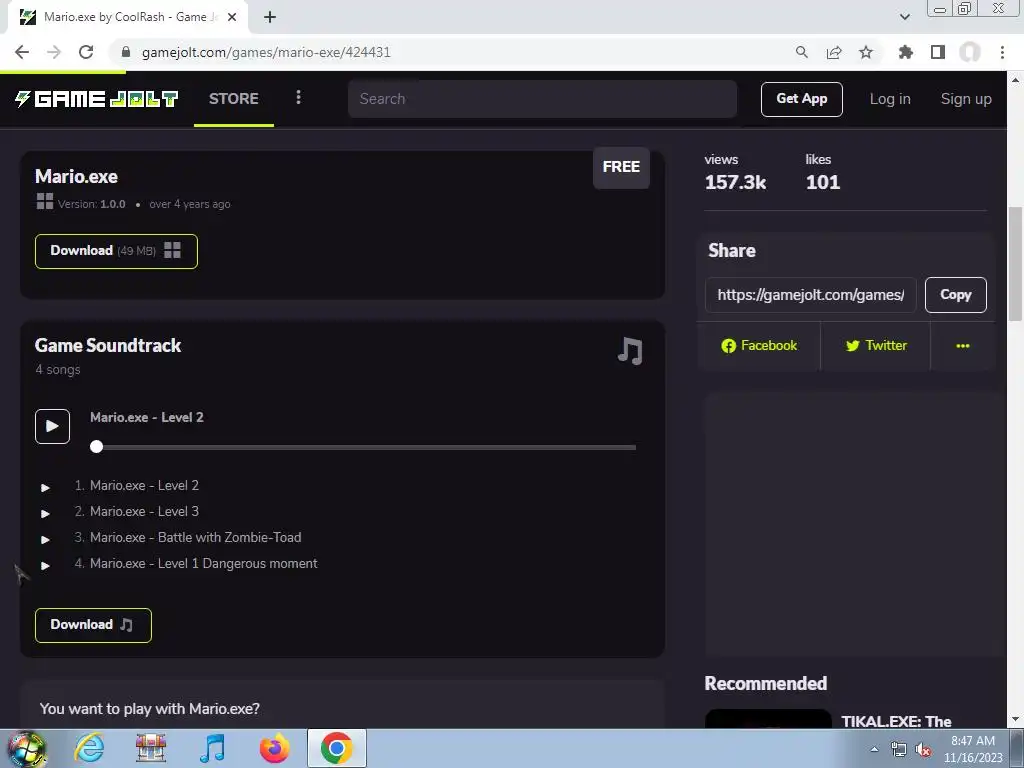Open the Log in link
Image resolution: width=1024 pixels, height=768 pixels.
889,99
